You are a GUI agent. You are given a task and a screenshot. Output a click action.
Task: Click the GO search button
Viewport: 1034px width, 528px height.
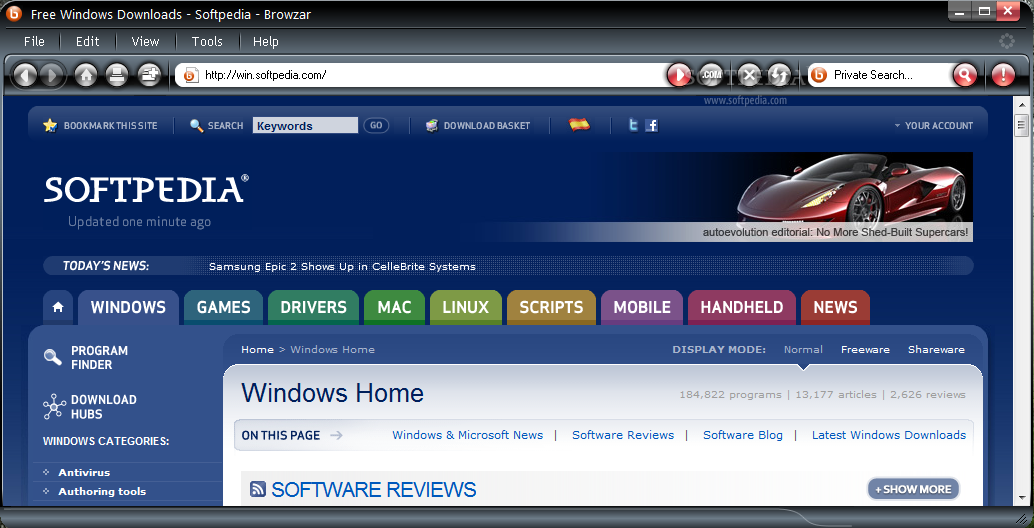click(x=376, y=125)
